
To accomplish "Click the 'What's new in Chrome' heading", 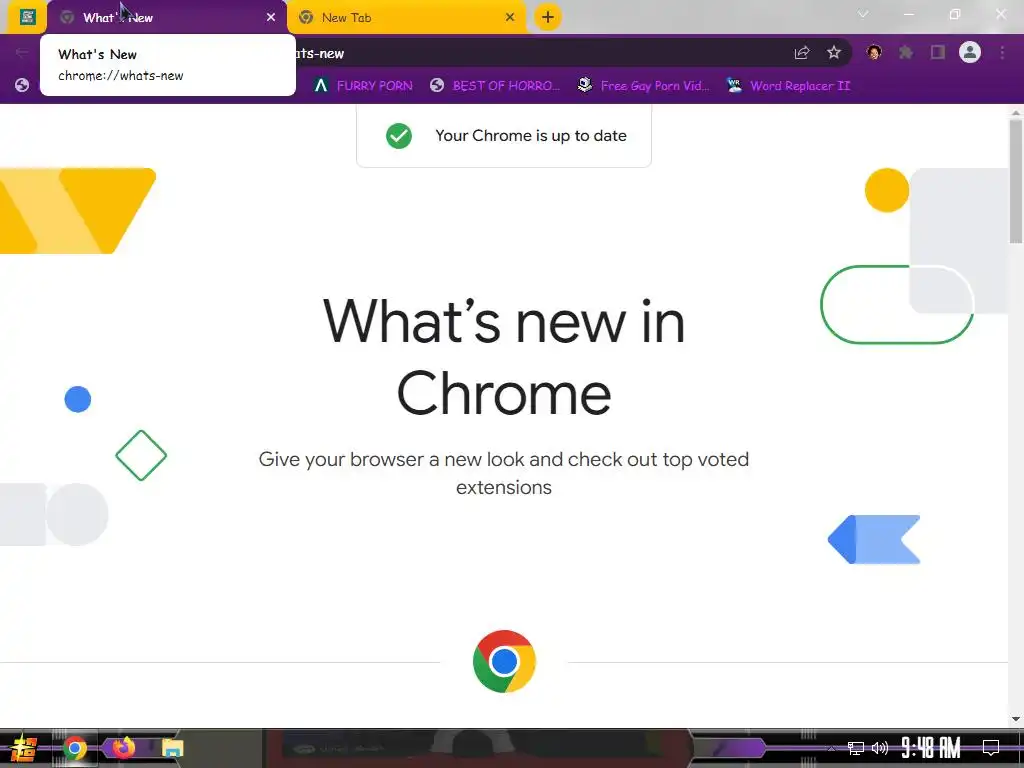I will 504,357.
